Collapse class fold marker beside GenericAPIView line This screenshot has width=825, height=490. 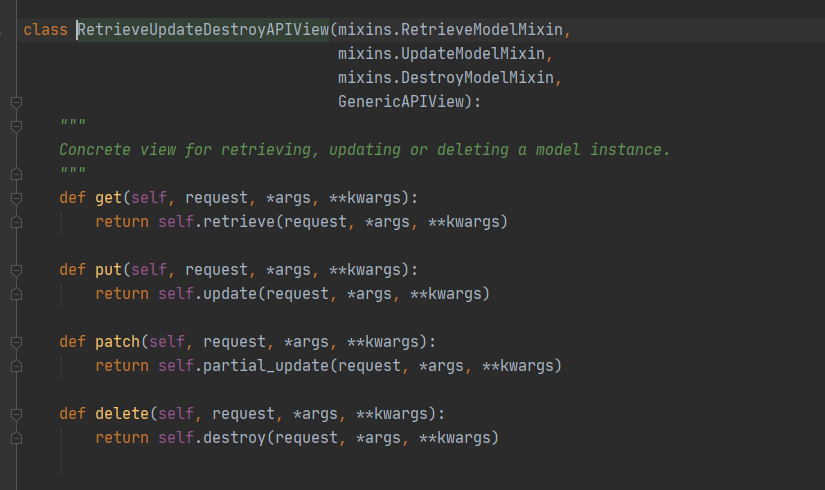(x=16, y=102)
